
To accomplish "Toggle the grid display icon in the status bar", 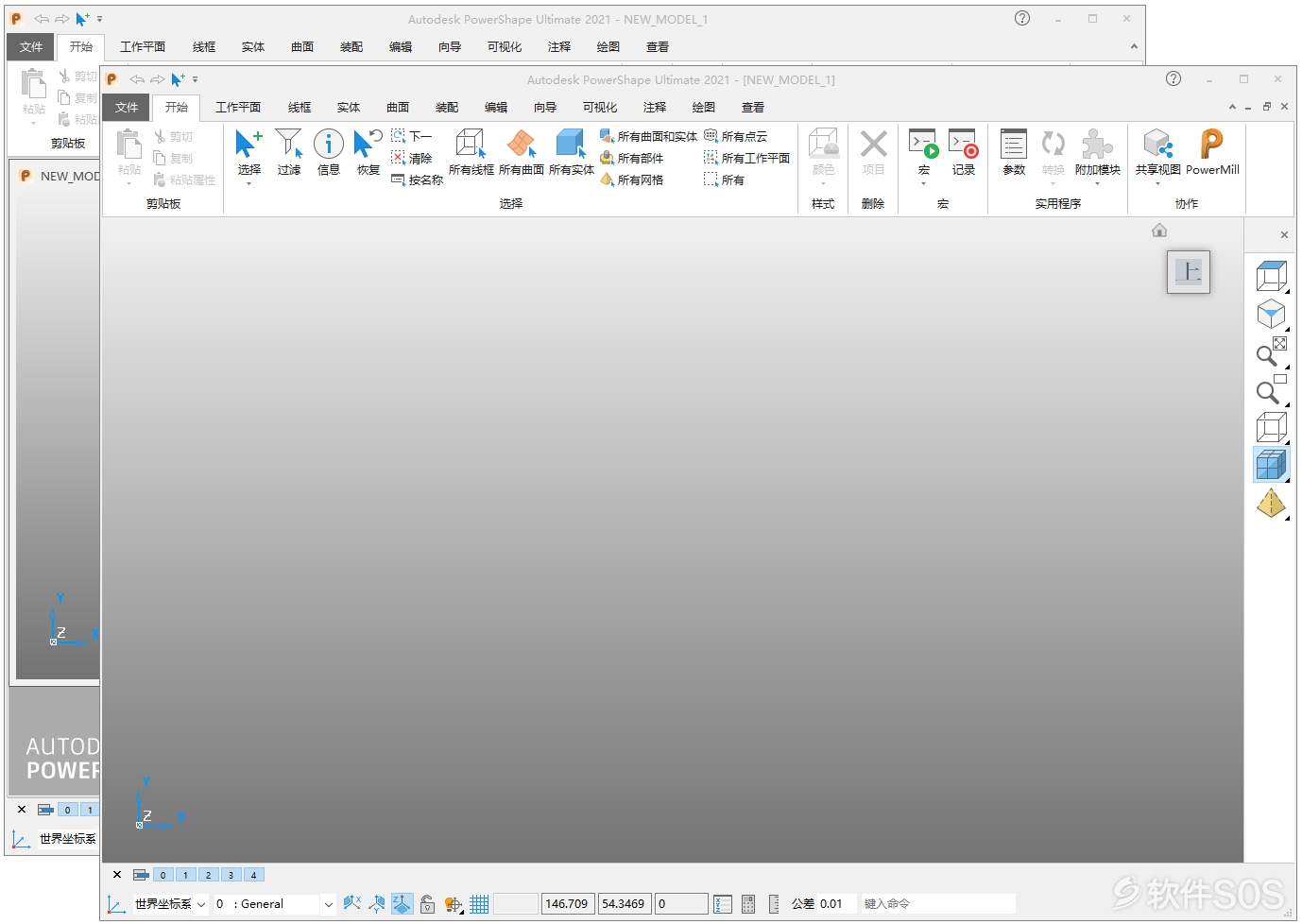I will point(479,904).
